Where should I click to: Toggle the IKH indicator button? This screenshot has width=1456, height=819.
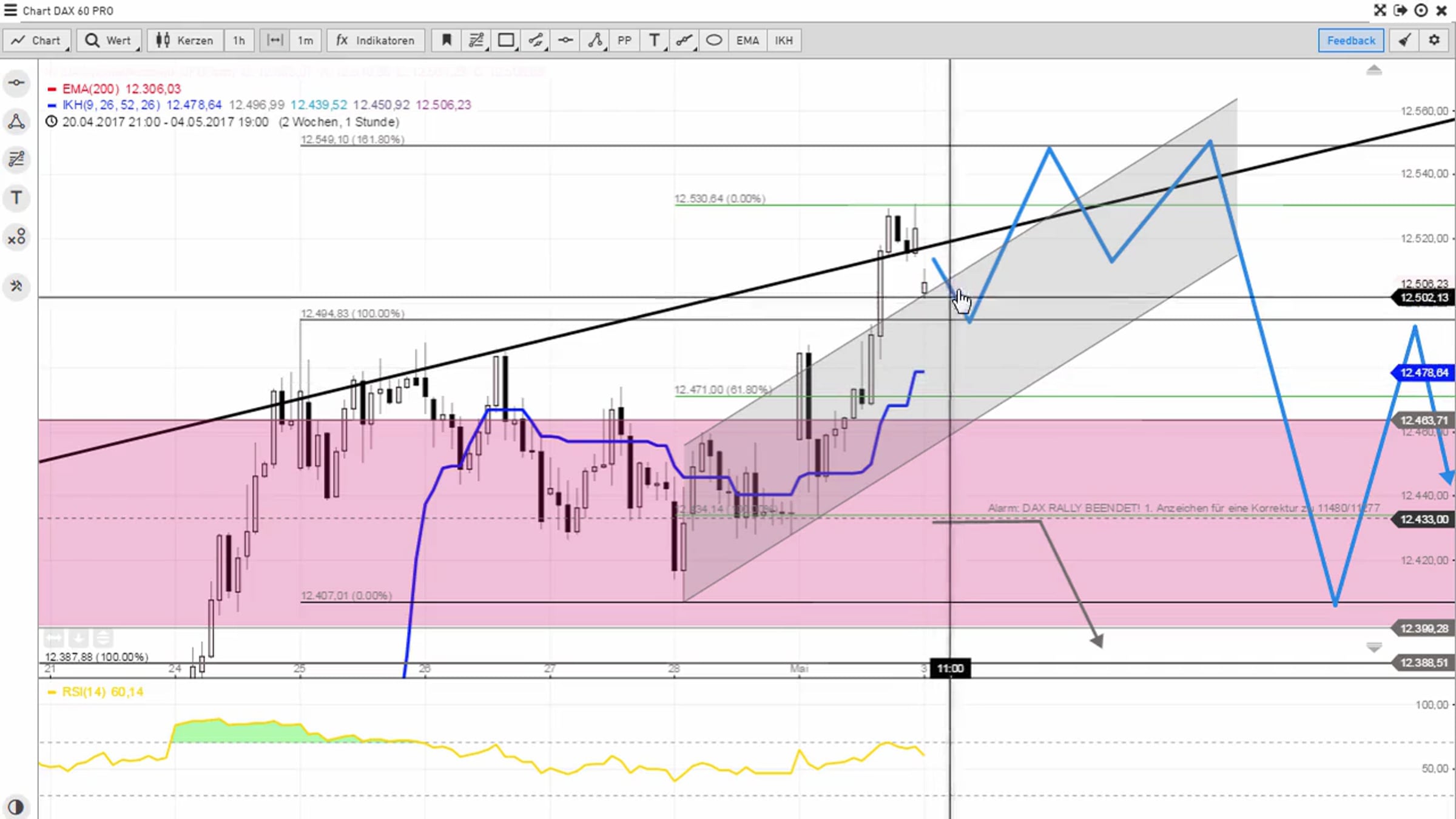point(784,41)
